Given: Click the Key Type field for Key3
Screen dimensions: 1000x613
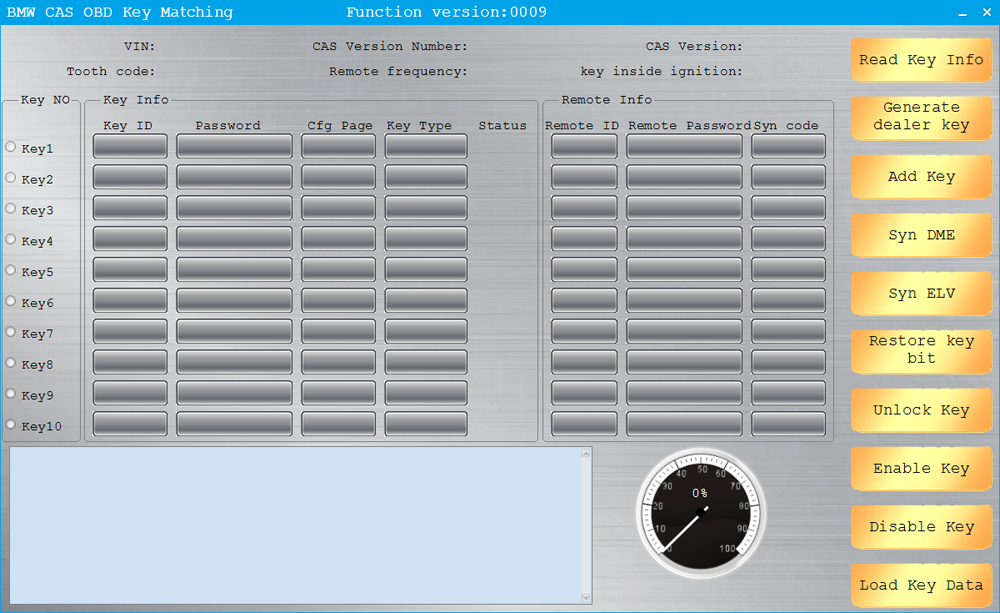Looking at the screenshot, I should [426, 208].
